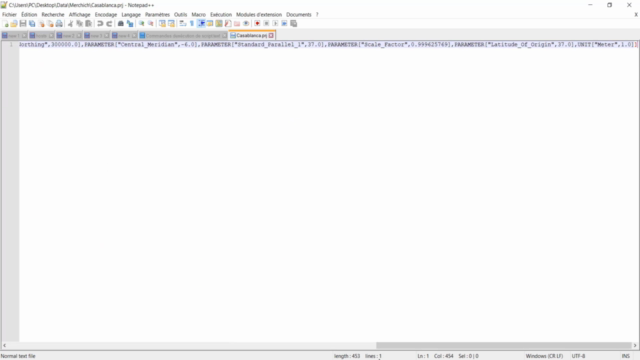
Task: Click the Windows (CR LF) status entry
Action: coord(544,356)
